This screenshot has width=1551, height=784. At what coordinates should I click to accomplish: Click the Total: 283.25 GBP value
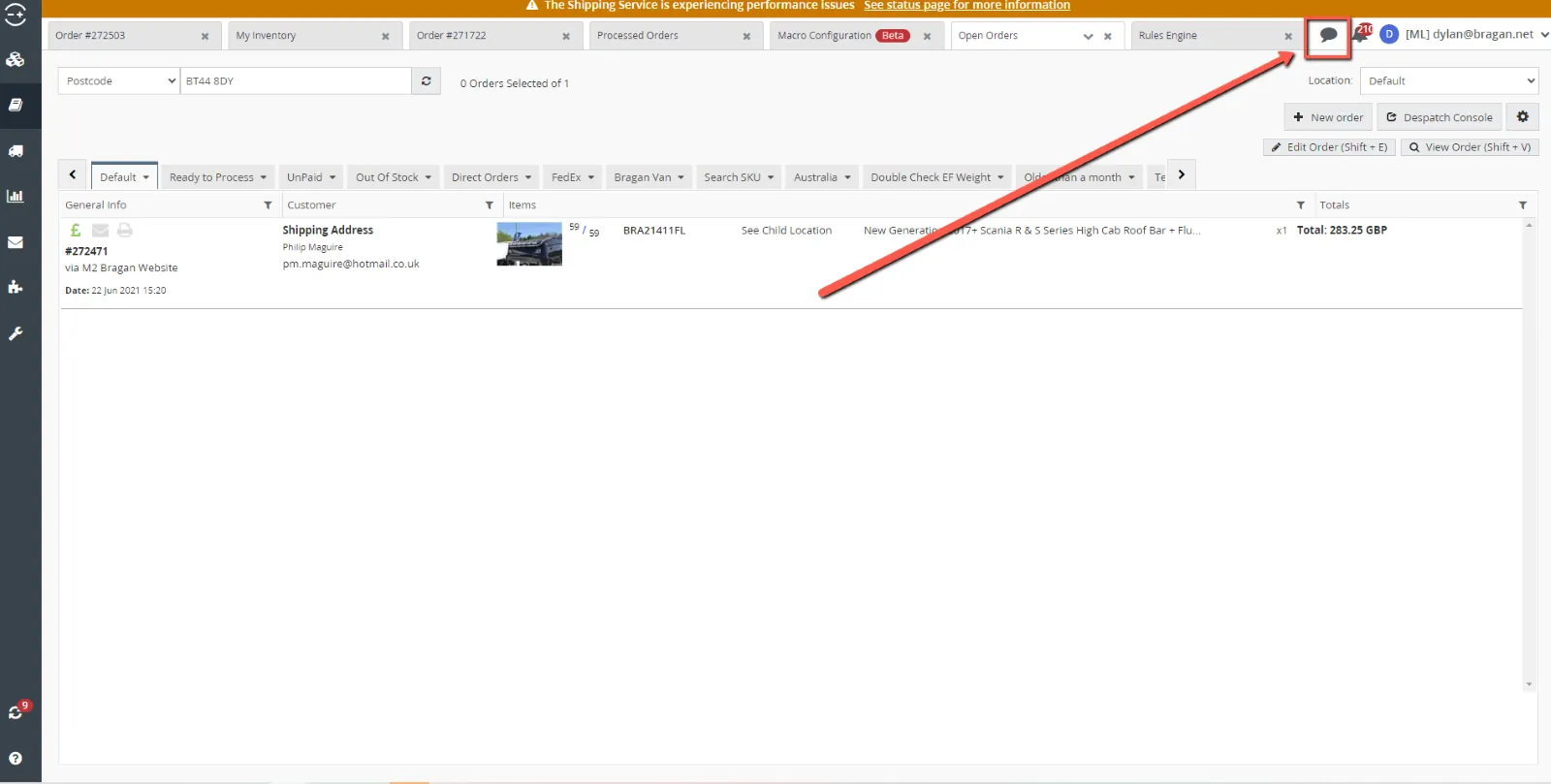(1342, 231)
